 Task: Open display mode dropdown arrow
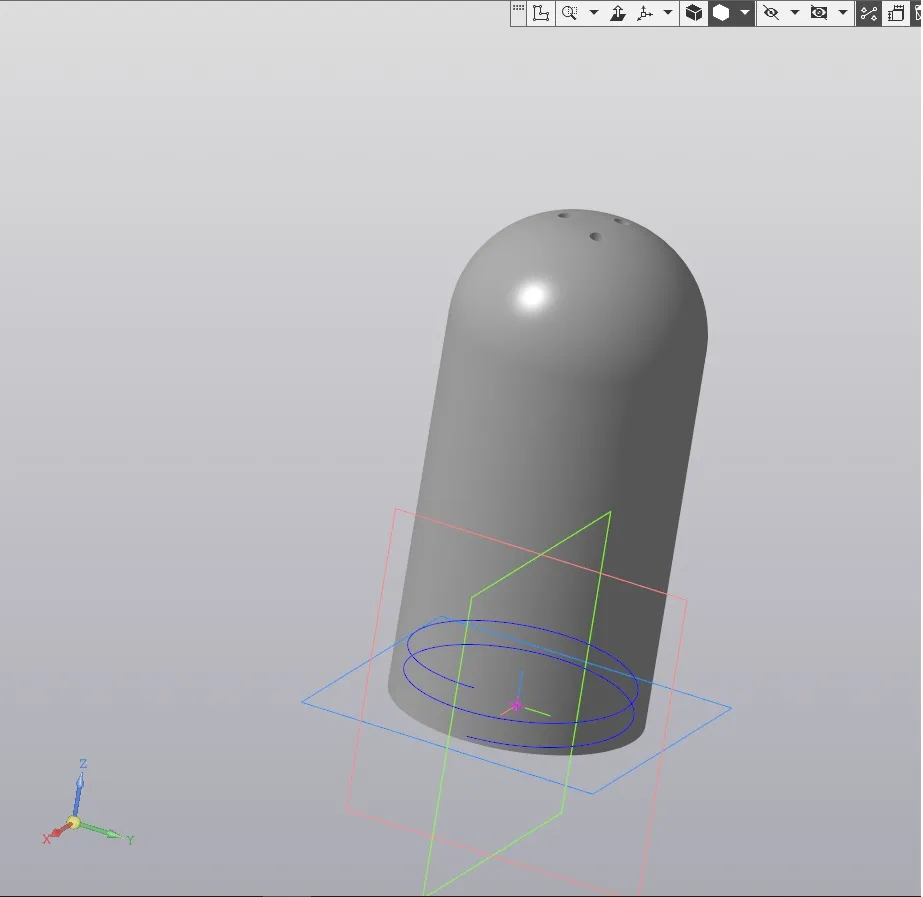744,13
